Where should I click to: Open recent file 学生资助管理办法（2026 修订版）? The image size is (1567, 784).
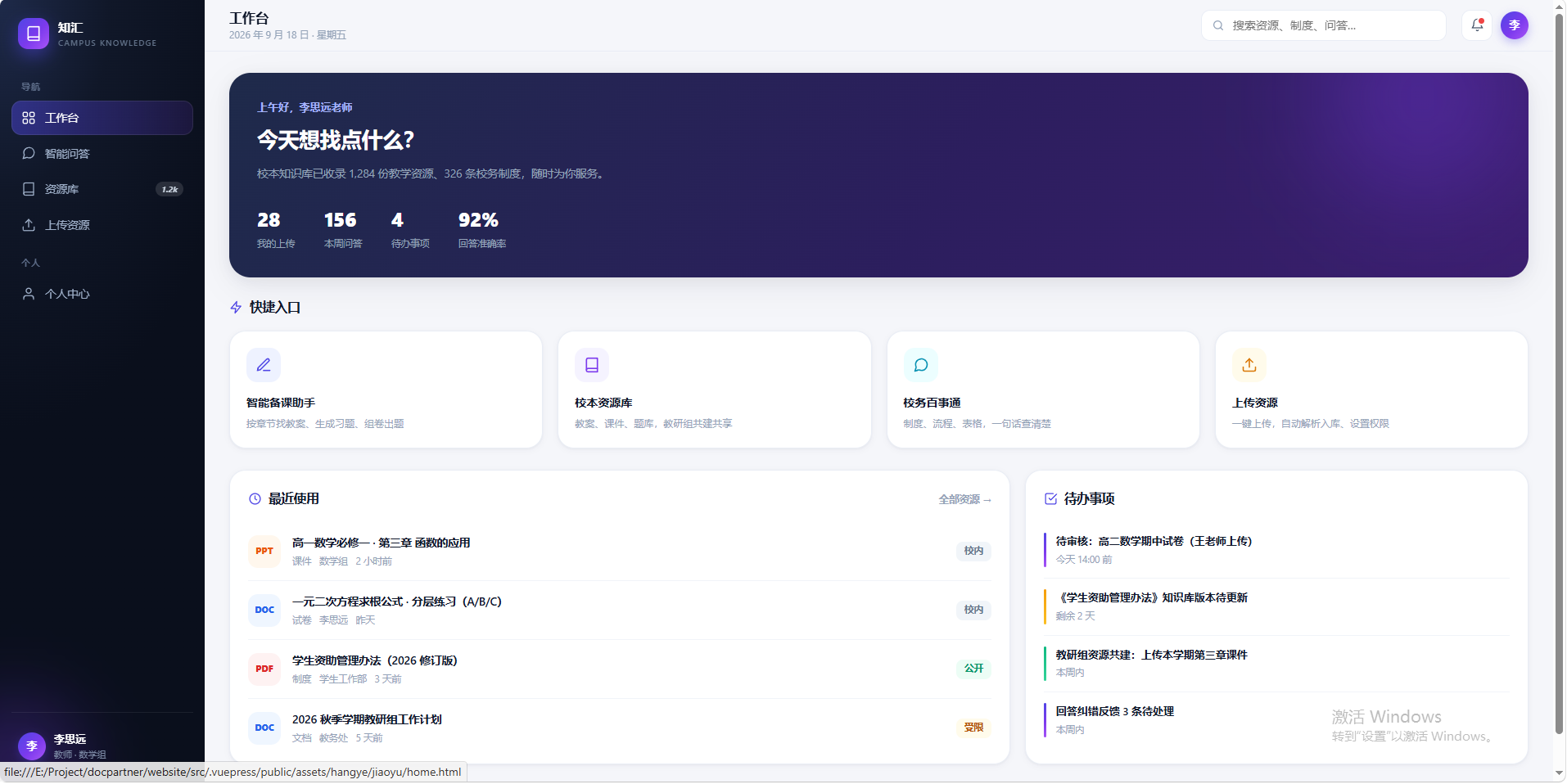(x=620, y=669)
